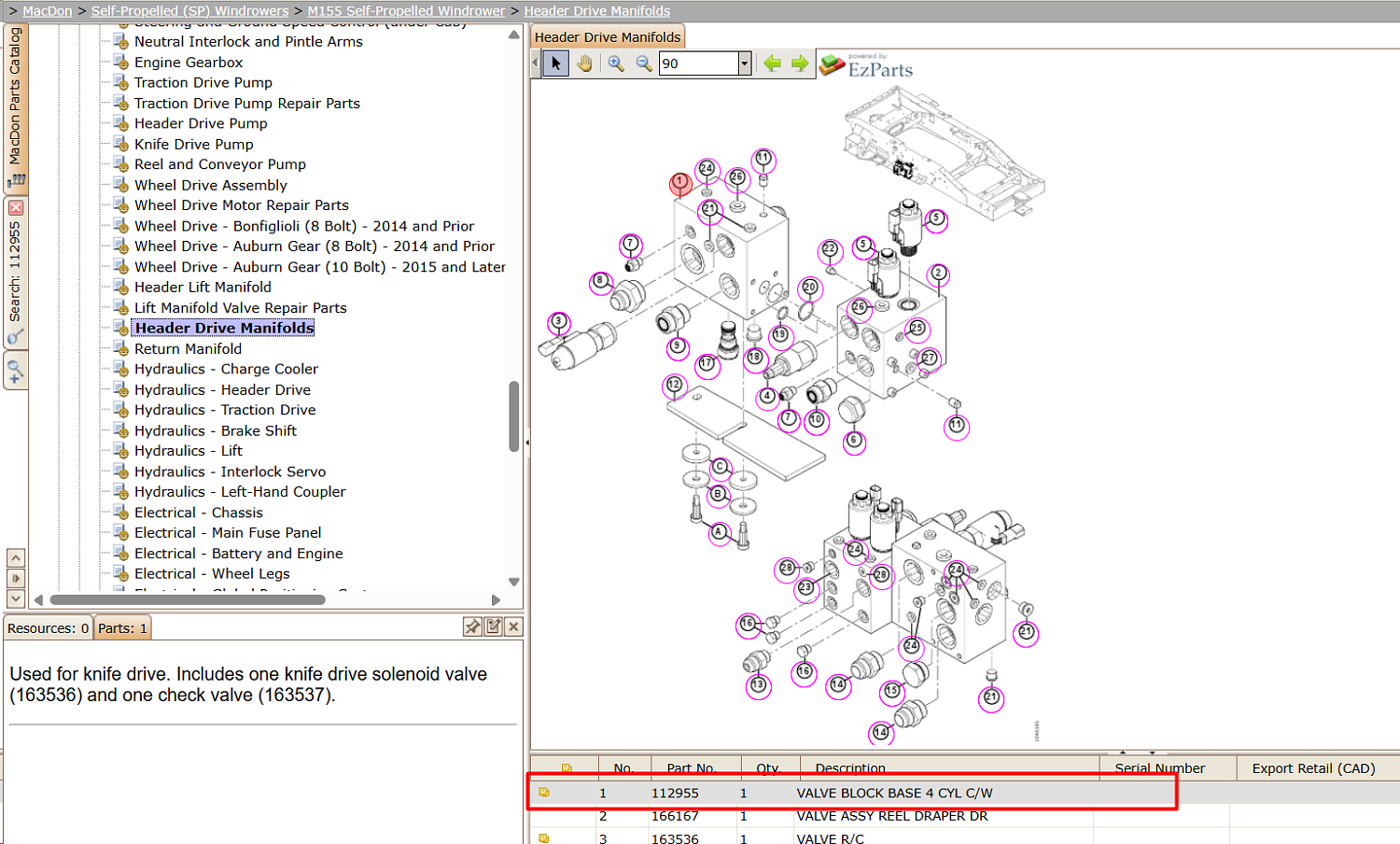Switch to Search: 112955 side tab
Image resolution: width=1400 pixels, height=844 pixels.
(x=15, y=271)
